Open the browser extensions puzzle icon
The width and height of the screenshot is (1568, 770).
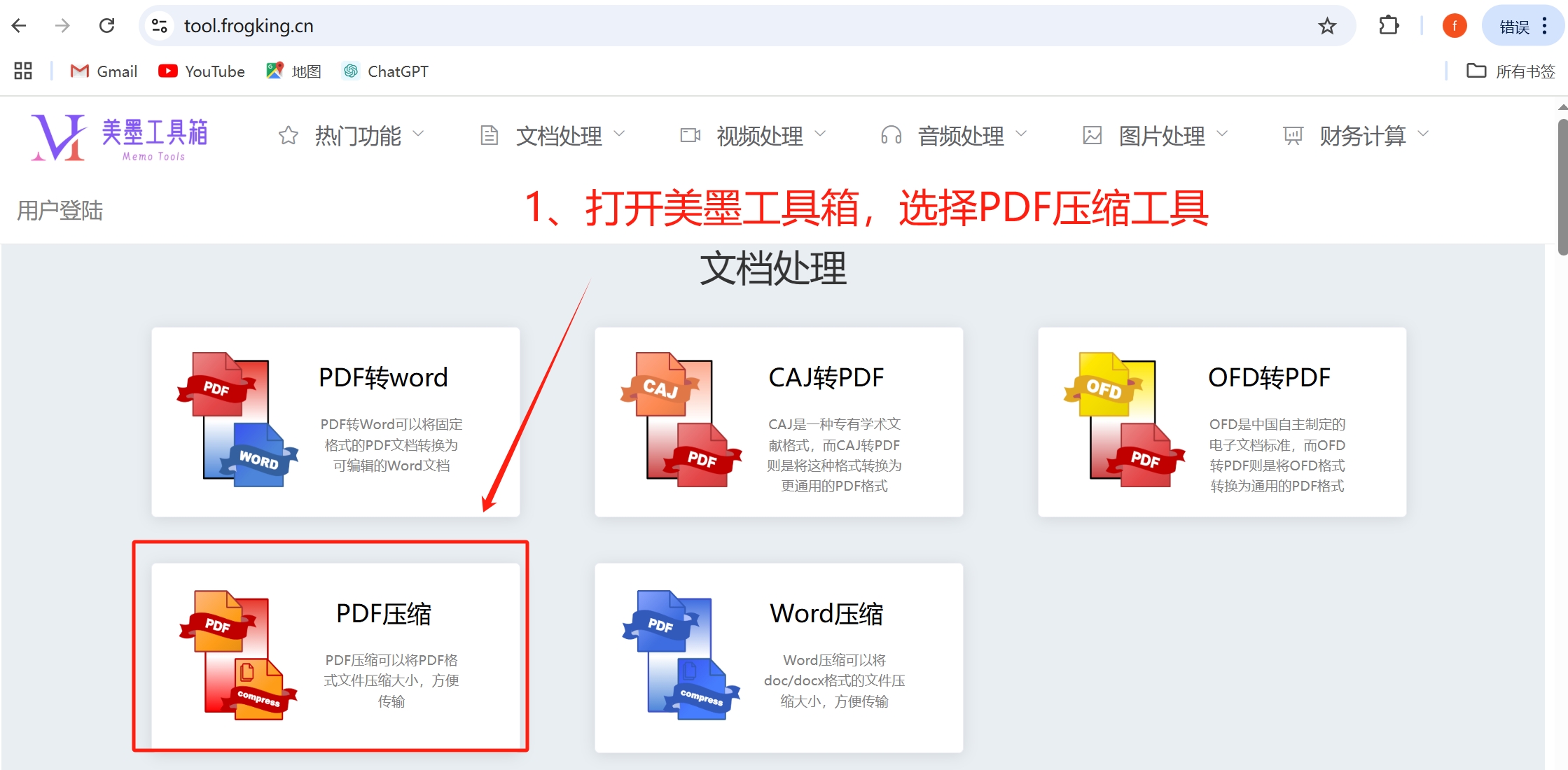[x=1388, y=27]
